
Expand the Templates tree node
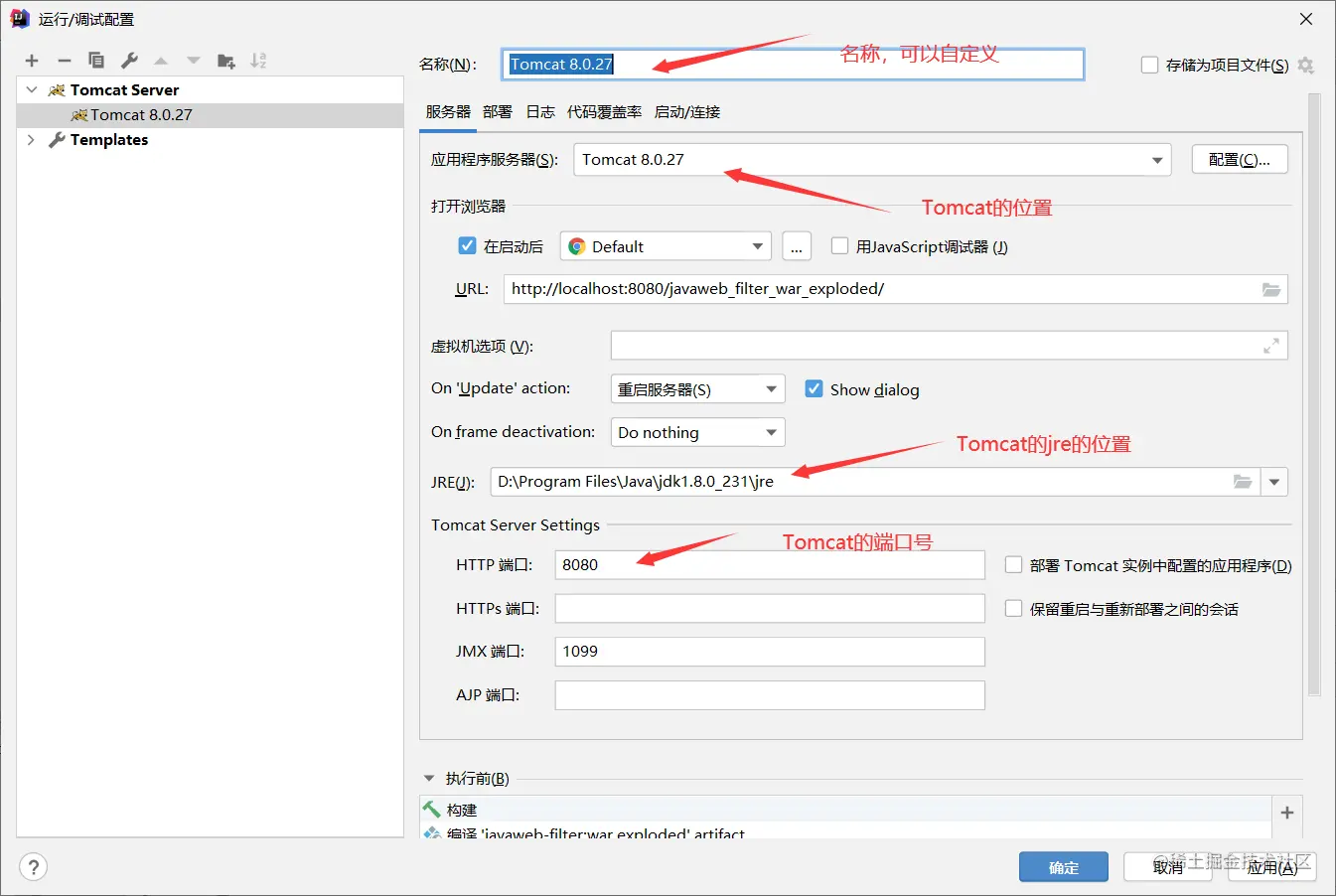(x=32, y=140)
